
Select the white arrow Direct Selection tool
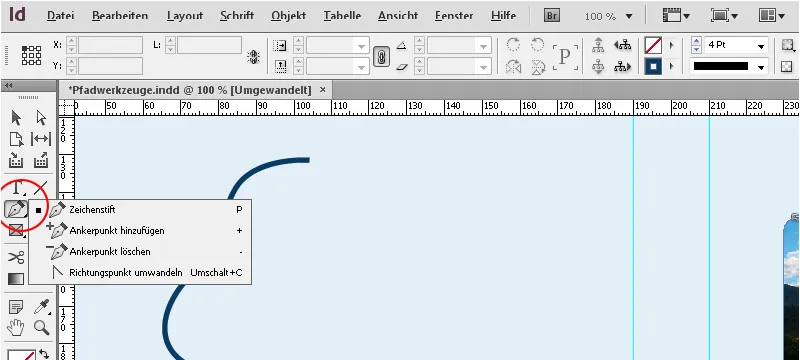click(x=41, y=118)
